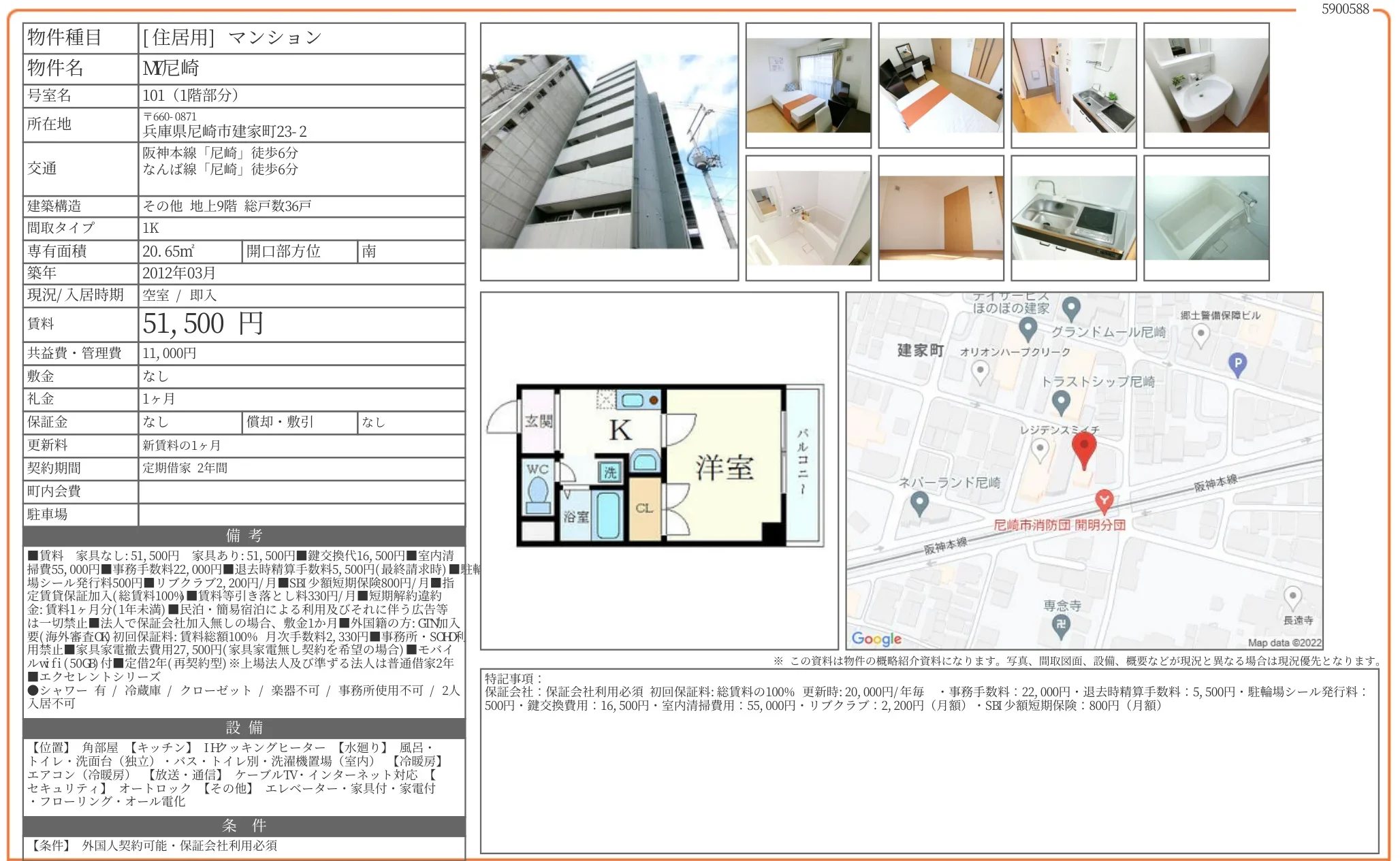1400x861 pixels.
Task: Click the 郷土警備保障ビル marker
Action: click(1200, 334)
